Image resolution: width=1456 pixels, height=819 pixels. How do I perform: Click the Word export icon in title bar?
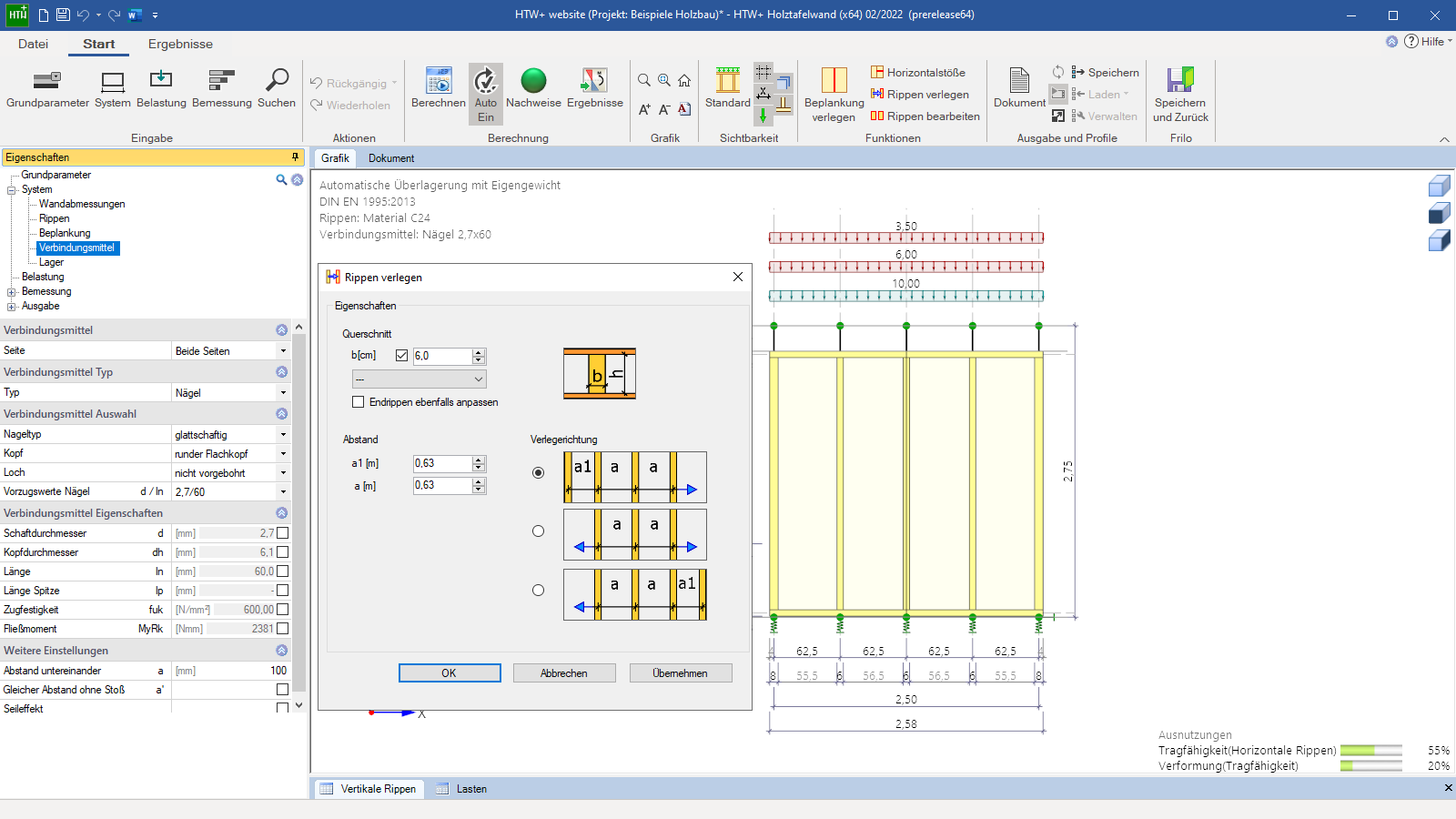tap(135, 15)
